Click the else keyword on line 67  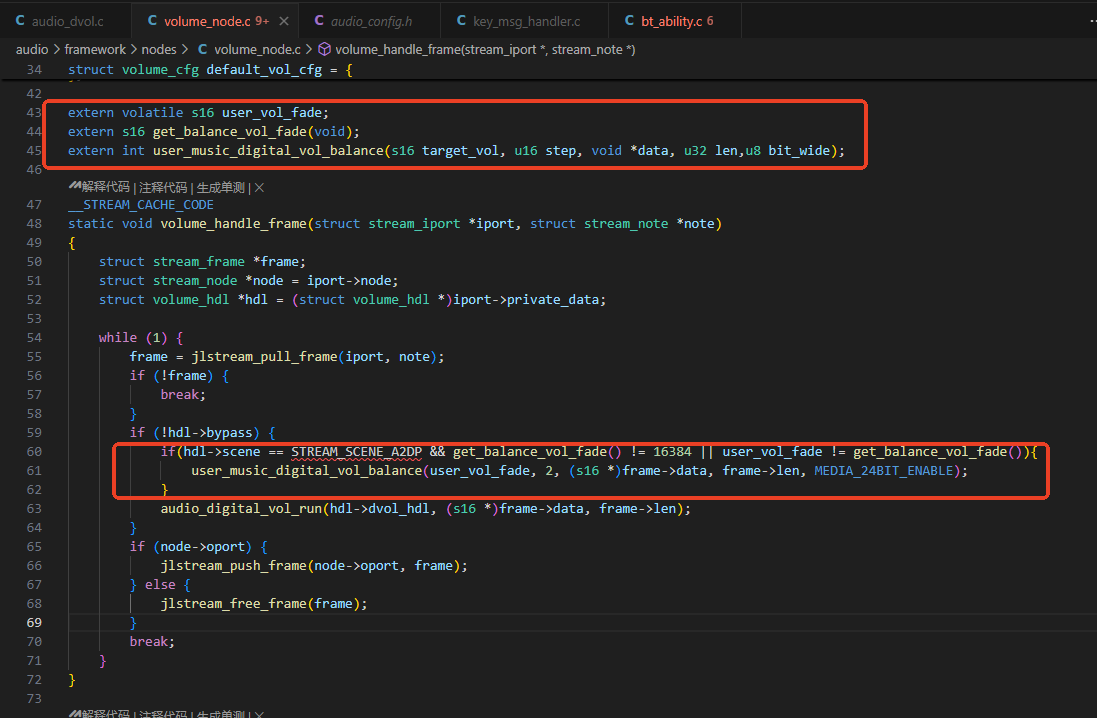point(160,585)
